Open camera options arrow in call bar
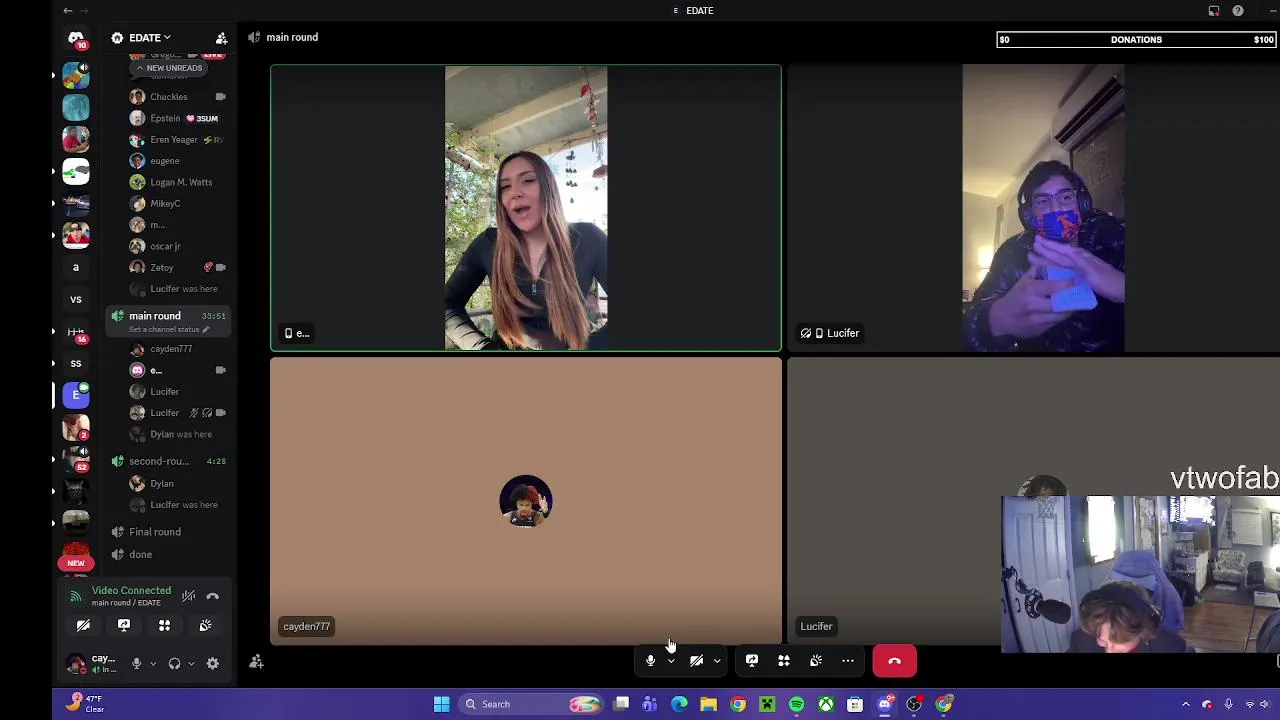The height and width of the screenshot is (720, 1280). pyautogui.click(x=717, y=661)
